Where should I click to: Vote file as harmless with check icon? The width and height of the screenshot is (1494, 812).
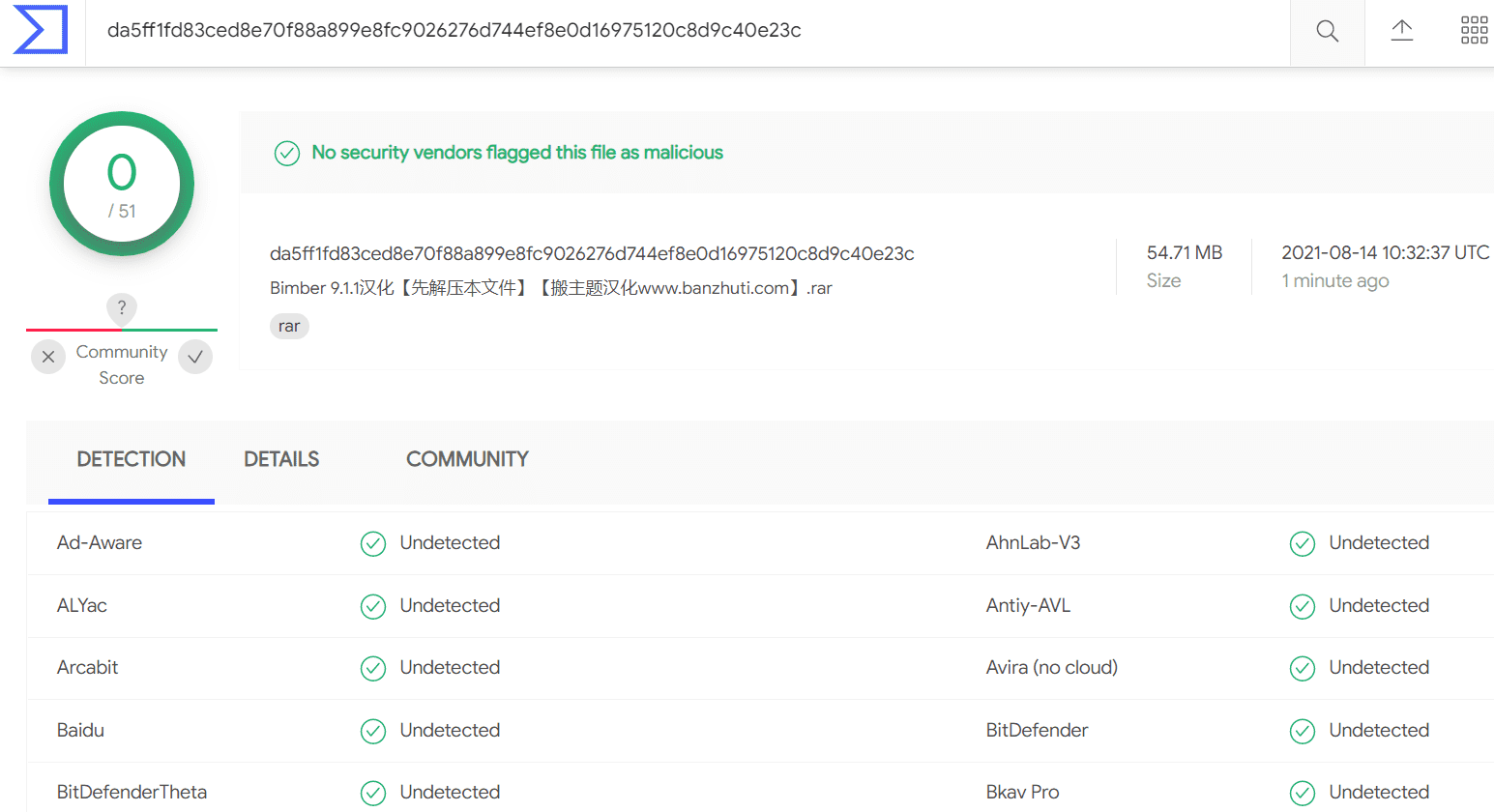(195, 357)
